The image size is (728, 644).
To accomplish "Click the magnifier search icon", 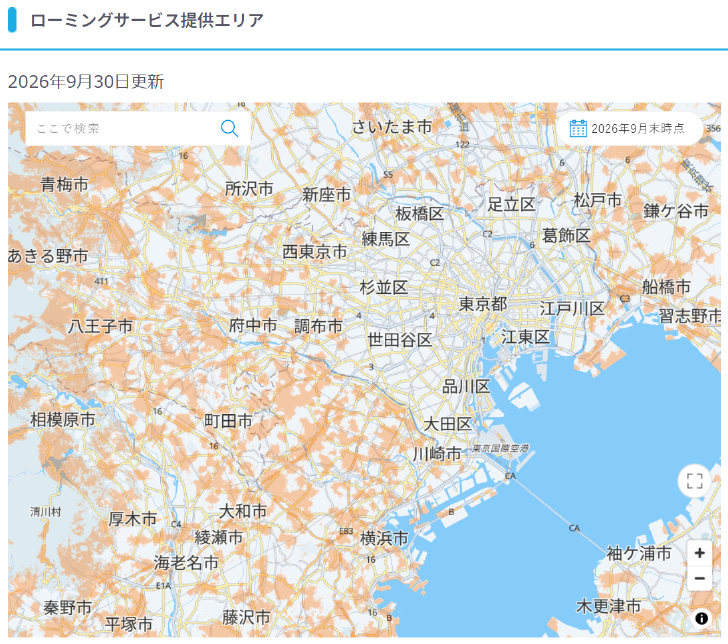I will coord(229,128).
